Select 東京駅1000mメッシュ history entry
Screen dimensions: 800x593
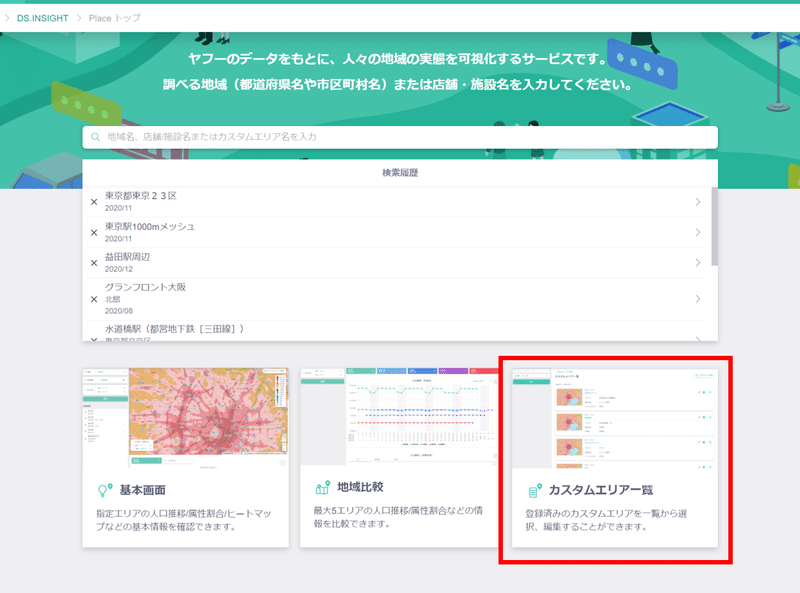pyautogui.click(x=149, y=227)
